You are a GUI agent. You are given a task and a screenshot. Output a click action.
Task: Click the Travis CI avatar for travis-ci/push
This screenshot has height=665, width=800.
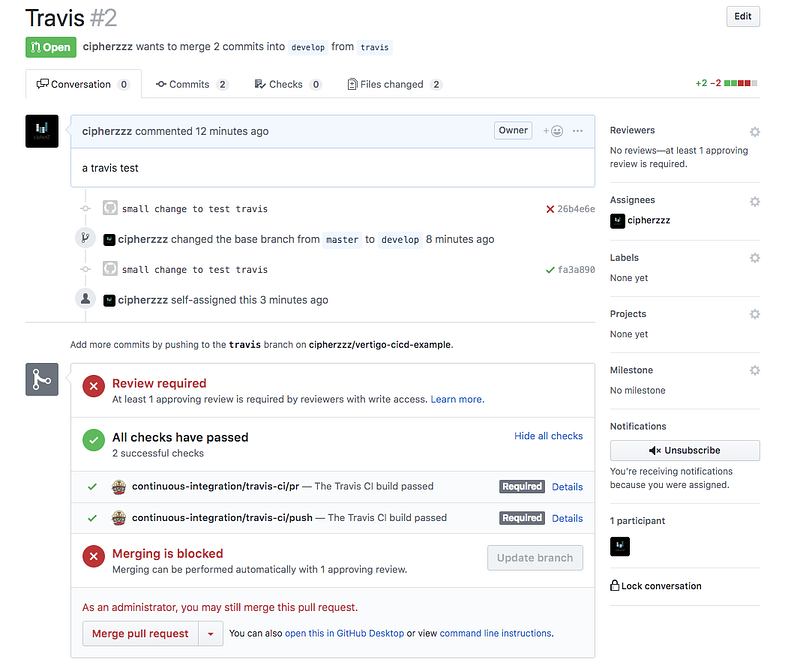(x=119, y=518)
